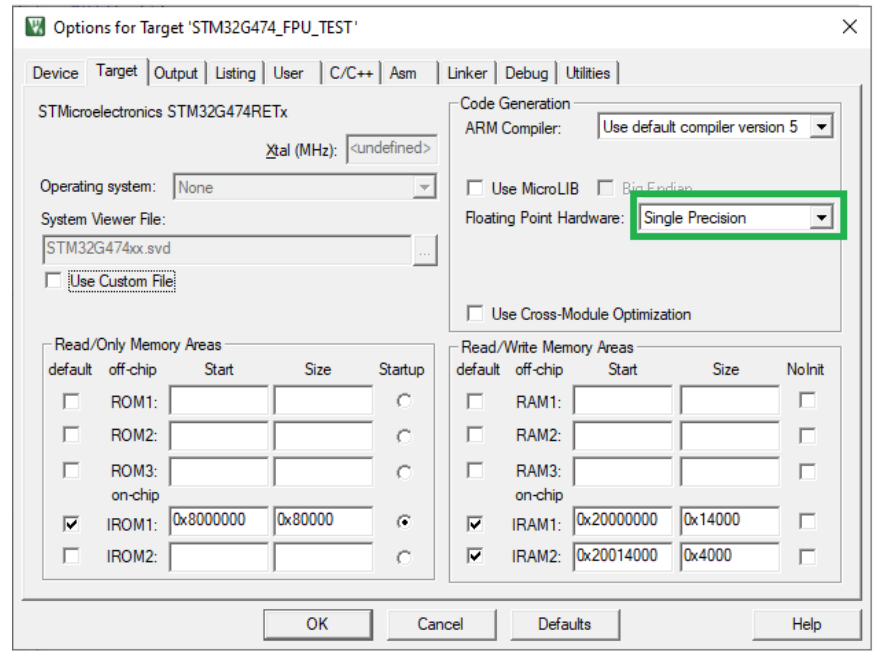
Task: Select the ROM1 Startup radio button
Action: [404, 401]
